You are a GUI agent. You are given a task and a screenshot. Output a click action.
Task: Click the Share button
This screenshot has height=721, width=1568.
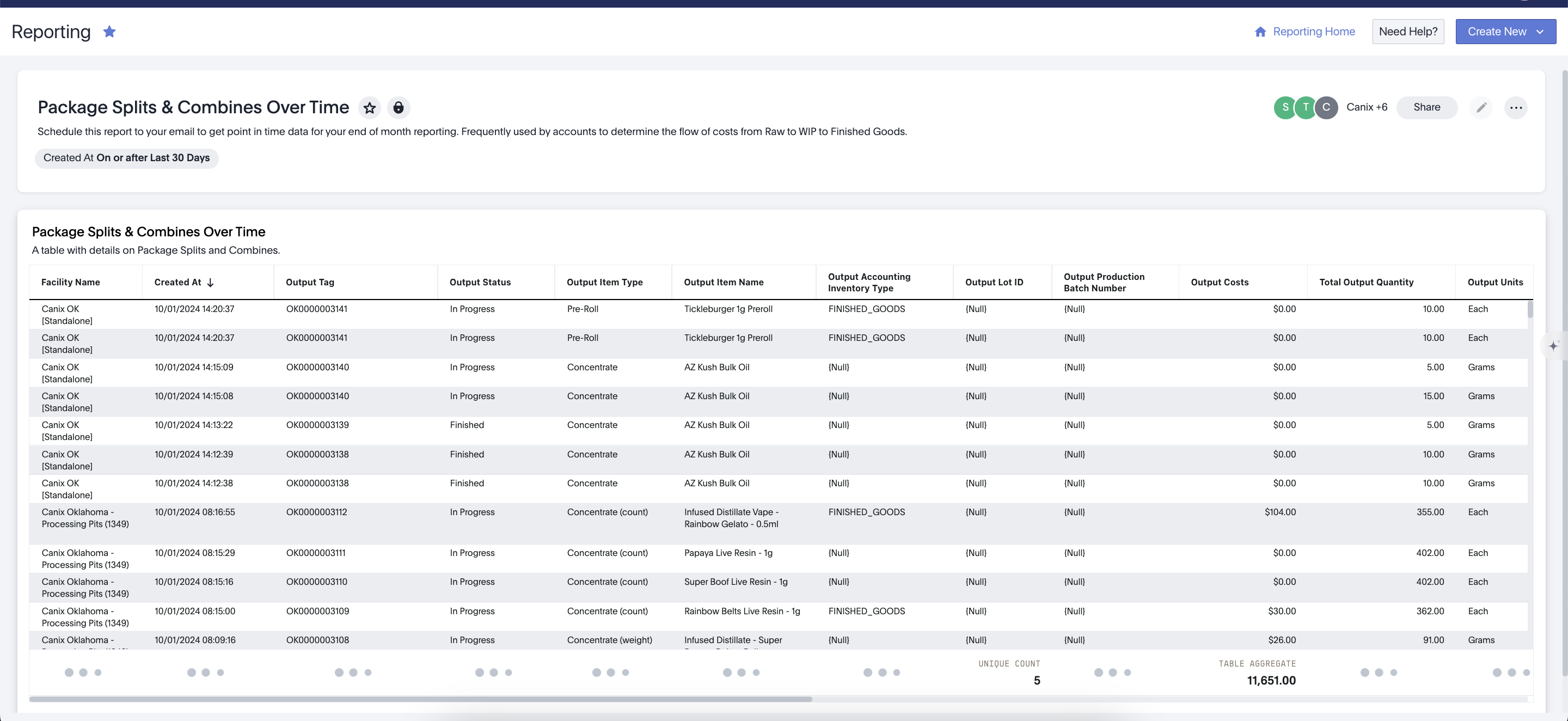(x=1426, y=107)
